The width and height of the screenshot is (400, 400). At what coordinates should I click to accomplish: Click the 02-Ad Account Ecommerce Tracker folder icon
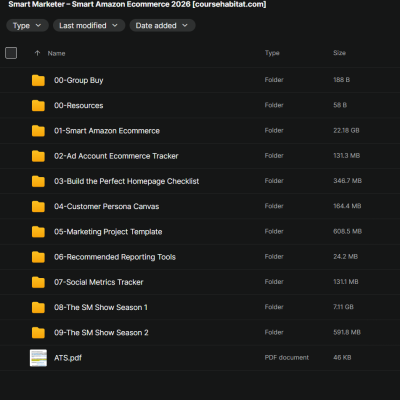(x=38, y=156)
